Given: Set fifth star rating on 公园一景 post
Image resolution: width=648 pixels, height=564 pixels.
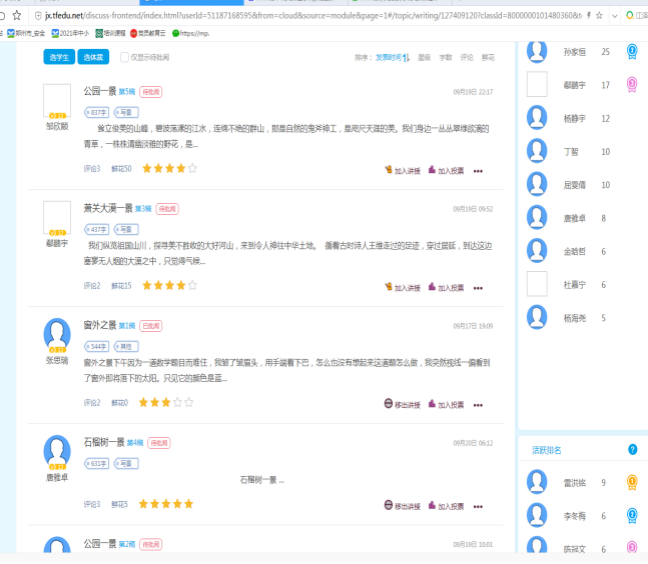Looking at the screenshot, I should (x=192, y=169).
